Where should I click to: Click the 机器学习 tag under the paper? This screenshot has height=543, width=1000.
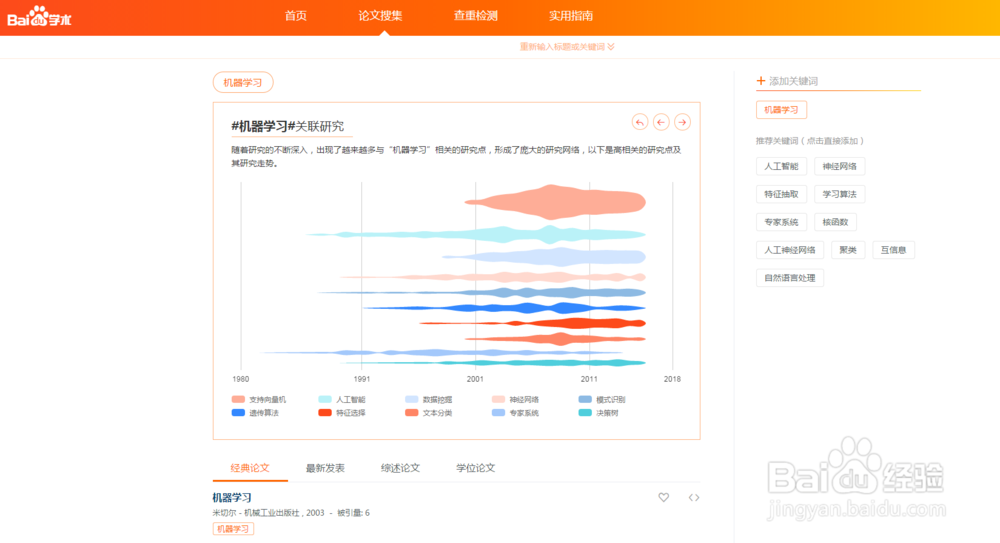click(x=233, y=529)
